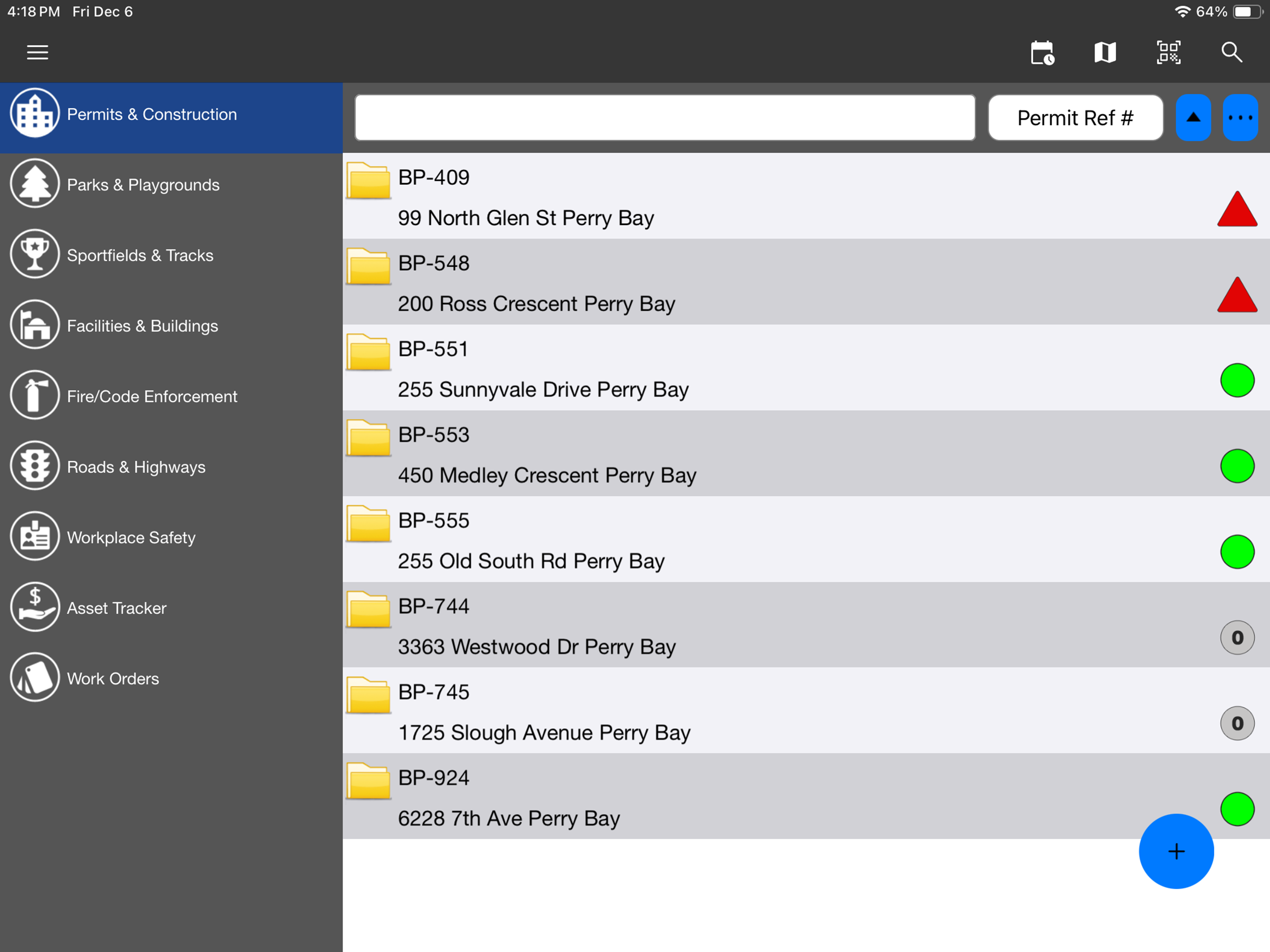1270x952 pixels.
Task: Open the Work Orders label
Action: 113,679
